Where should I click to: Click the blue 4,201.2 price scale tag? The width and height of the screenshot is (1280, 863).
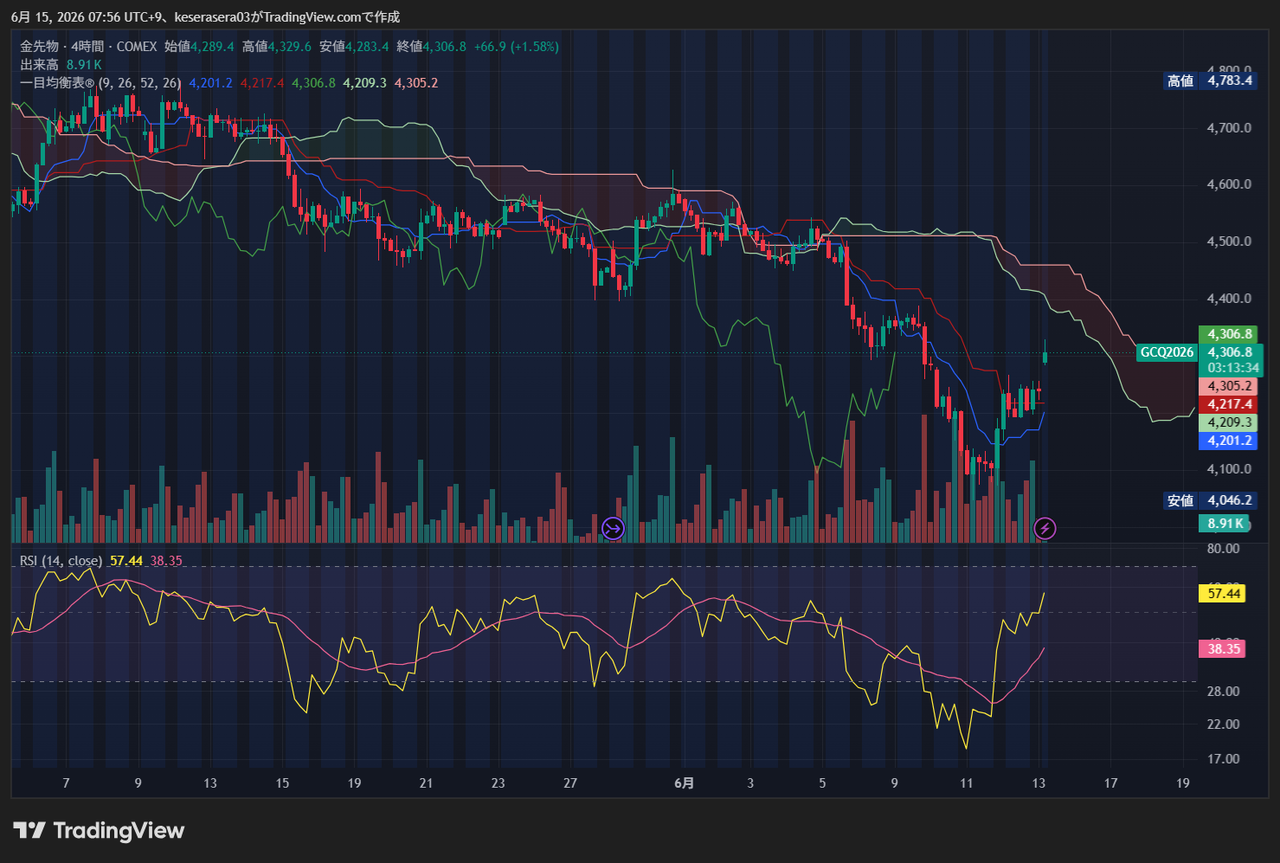1229,440
